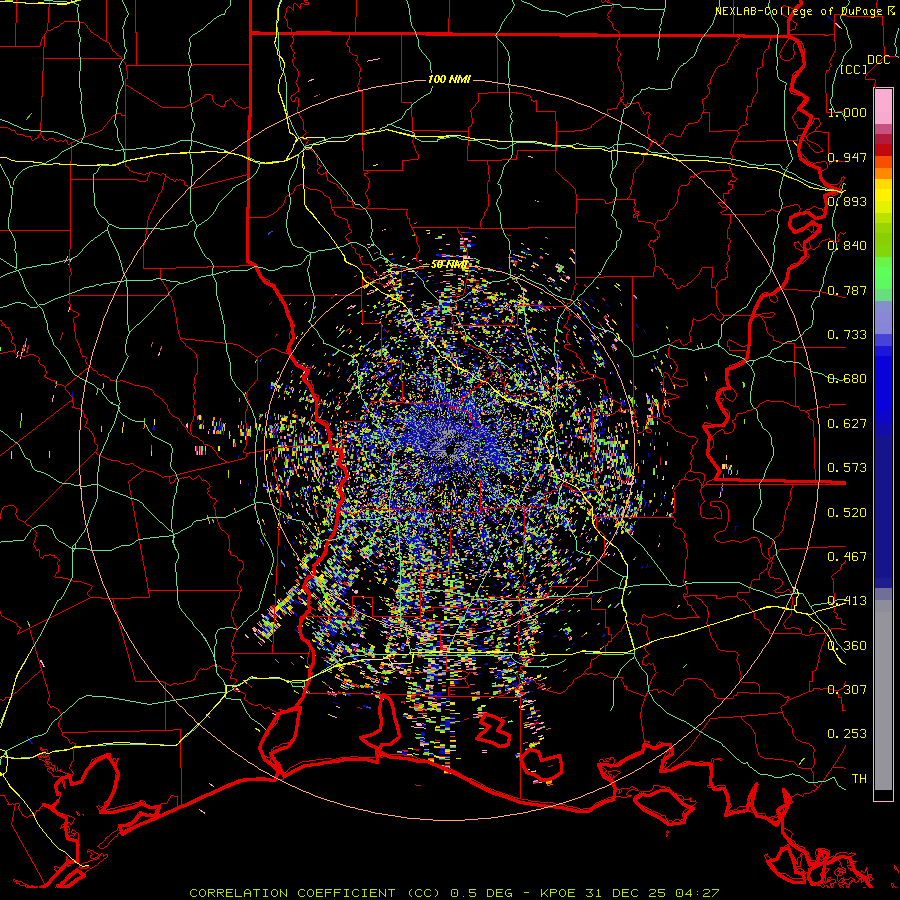The height and width of the screenshot is (900, 900).
Task: Click the 04:27 timestamp in the footer
Action: (697, 893)
